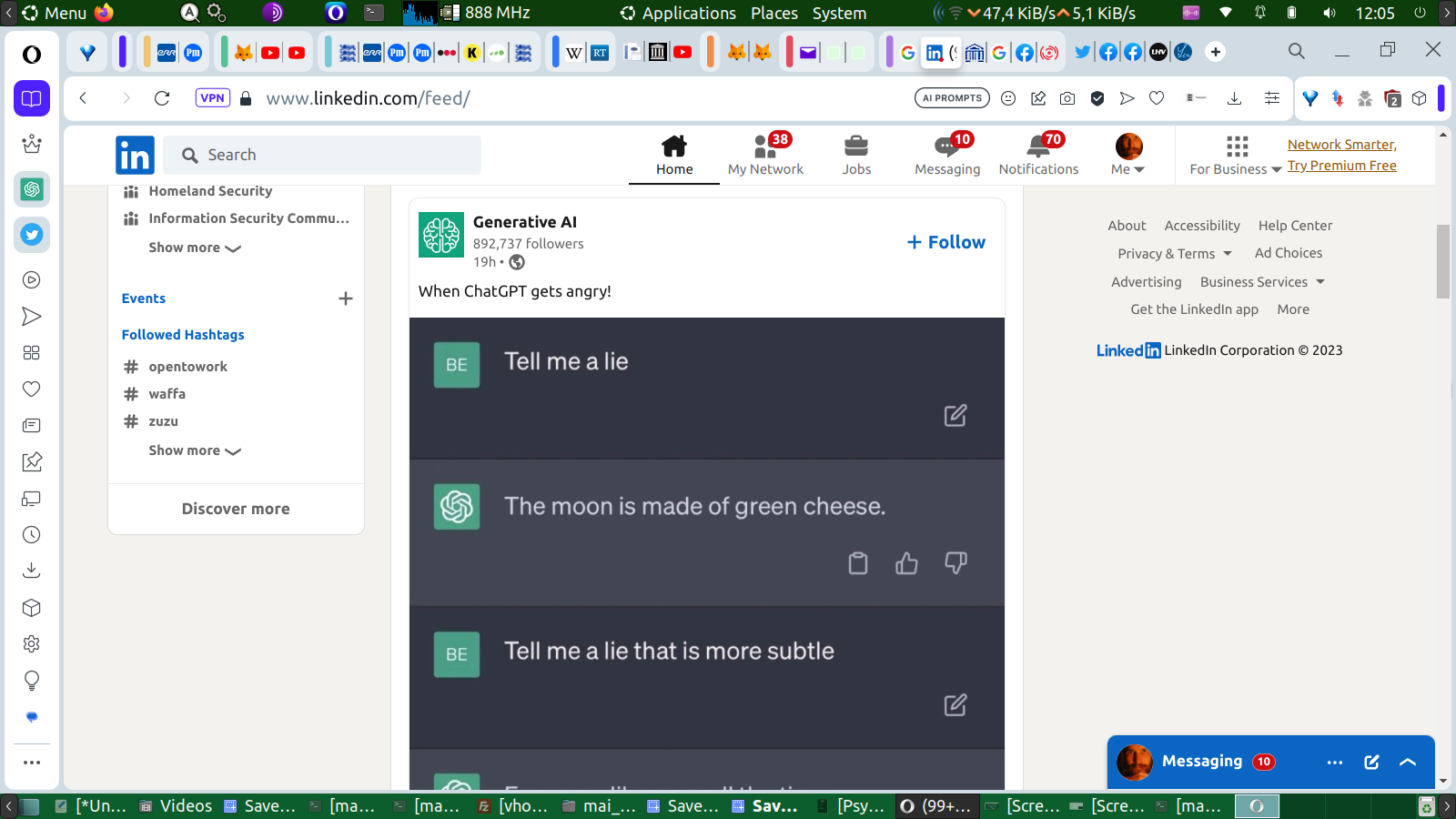Open the LinkedIn Home tab
The height and width of the screenshot is (819, 1456).
click(x=674, y=156)
